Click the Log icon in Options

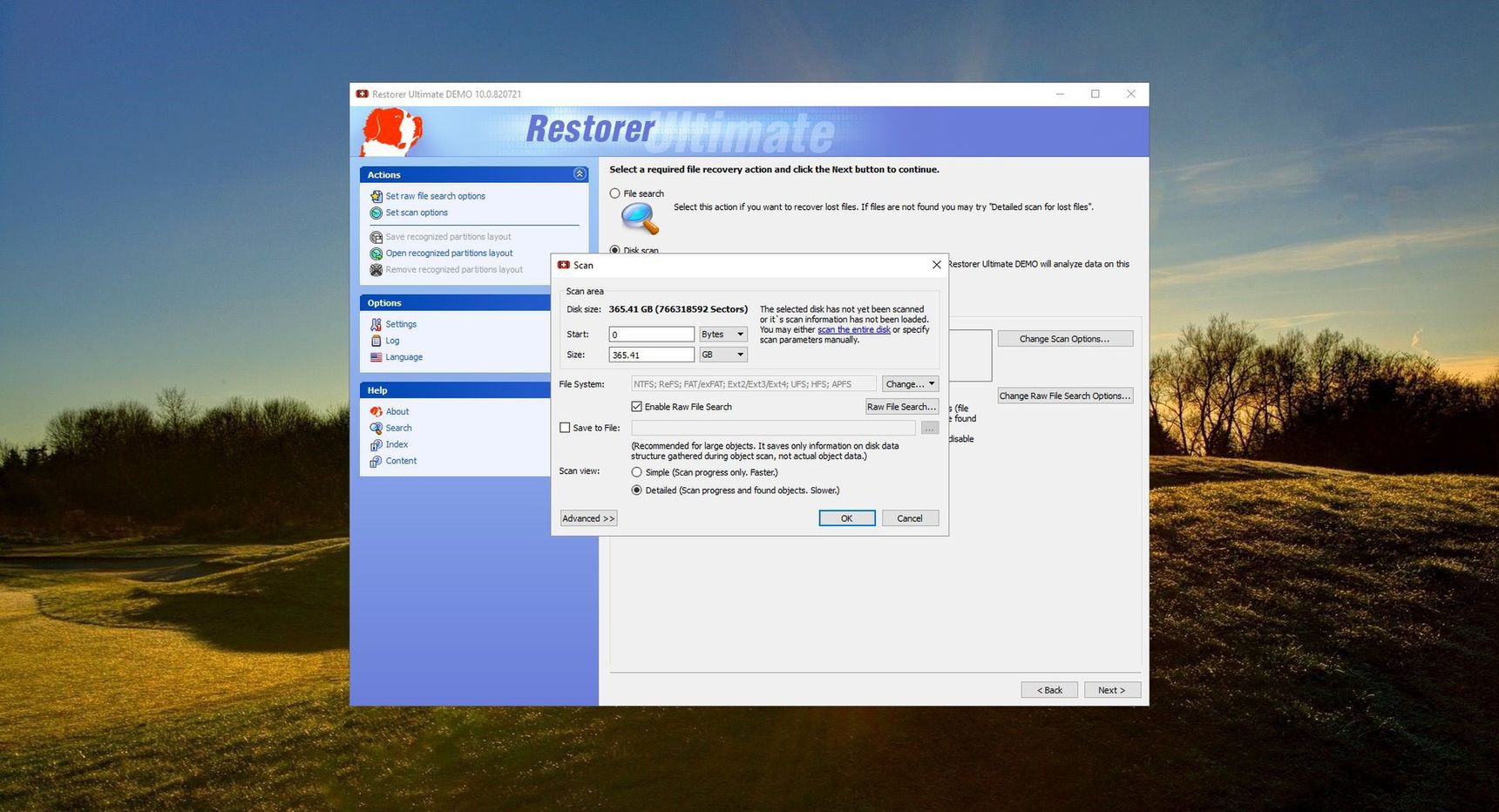pyautogui.click(x=376, y=341)
